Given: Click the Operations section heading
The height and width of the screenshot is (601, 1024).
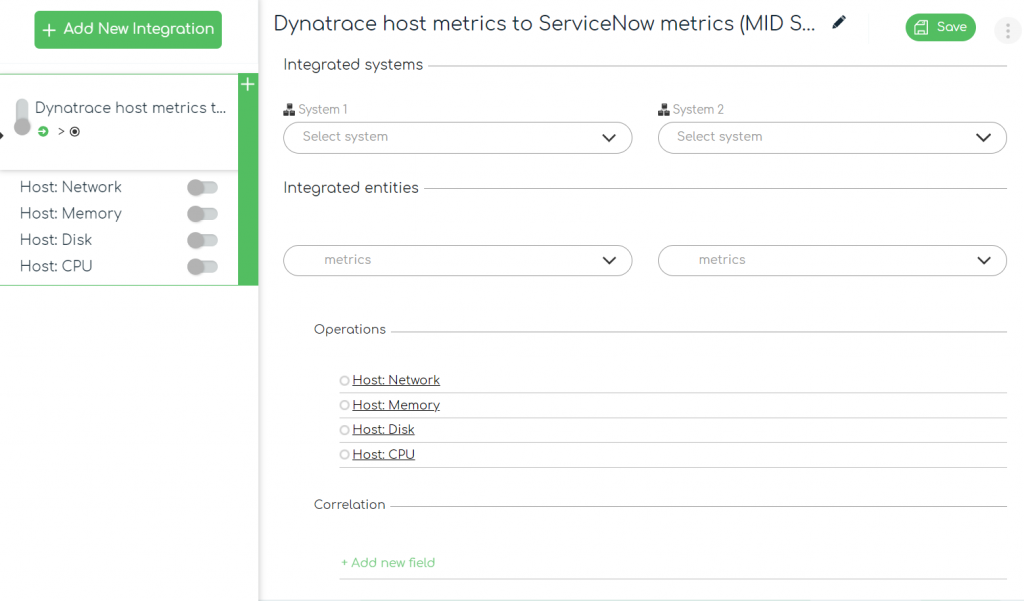Looking at the screenshot, I should click(349, 329).
